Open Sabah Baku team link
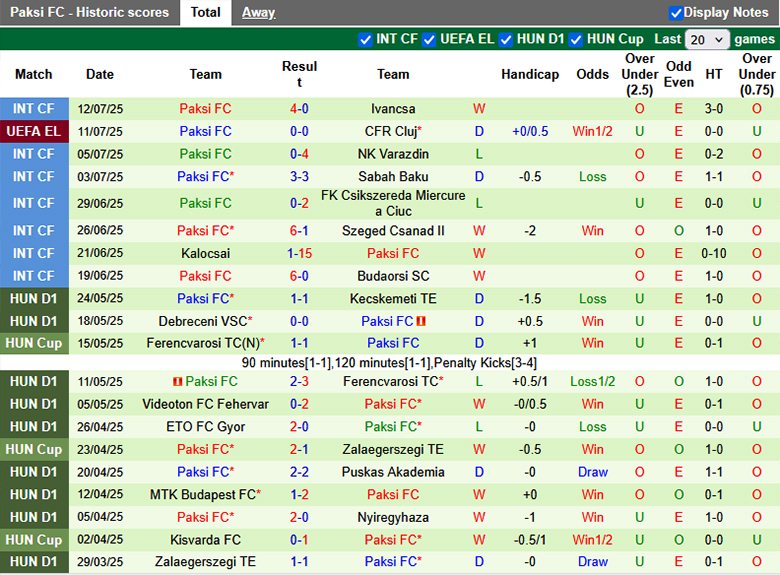Viewport: 780px width, 575px height. 393,177
